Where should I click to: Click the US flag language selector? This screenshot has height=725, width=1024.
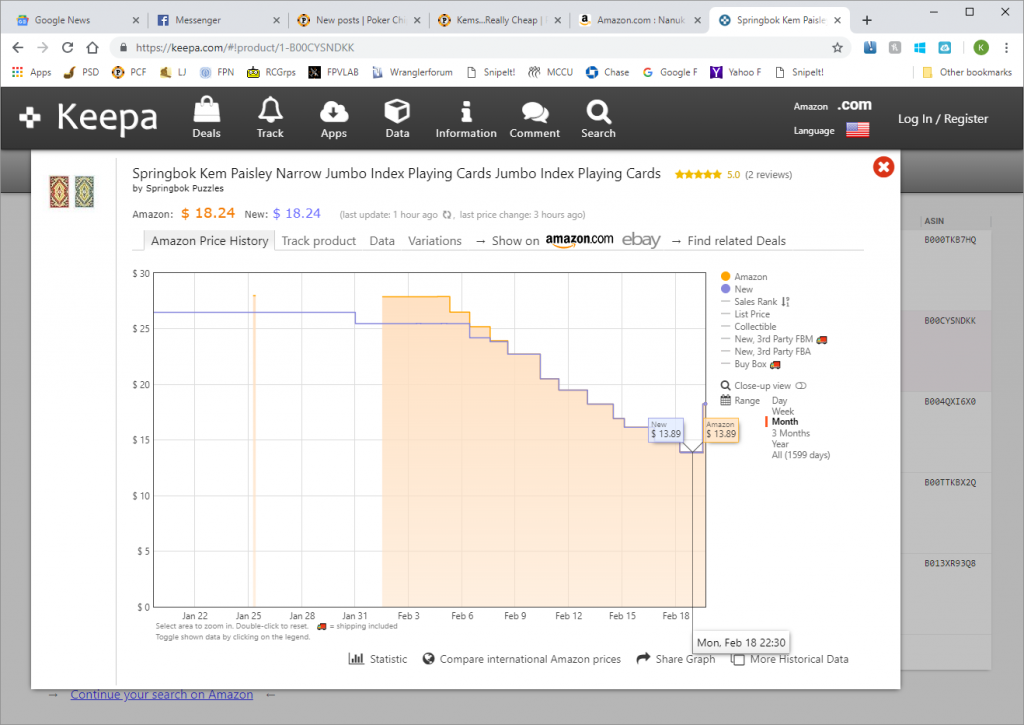click(857, 130)
